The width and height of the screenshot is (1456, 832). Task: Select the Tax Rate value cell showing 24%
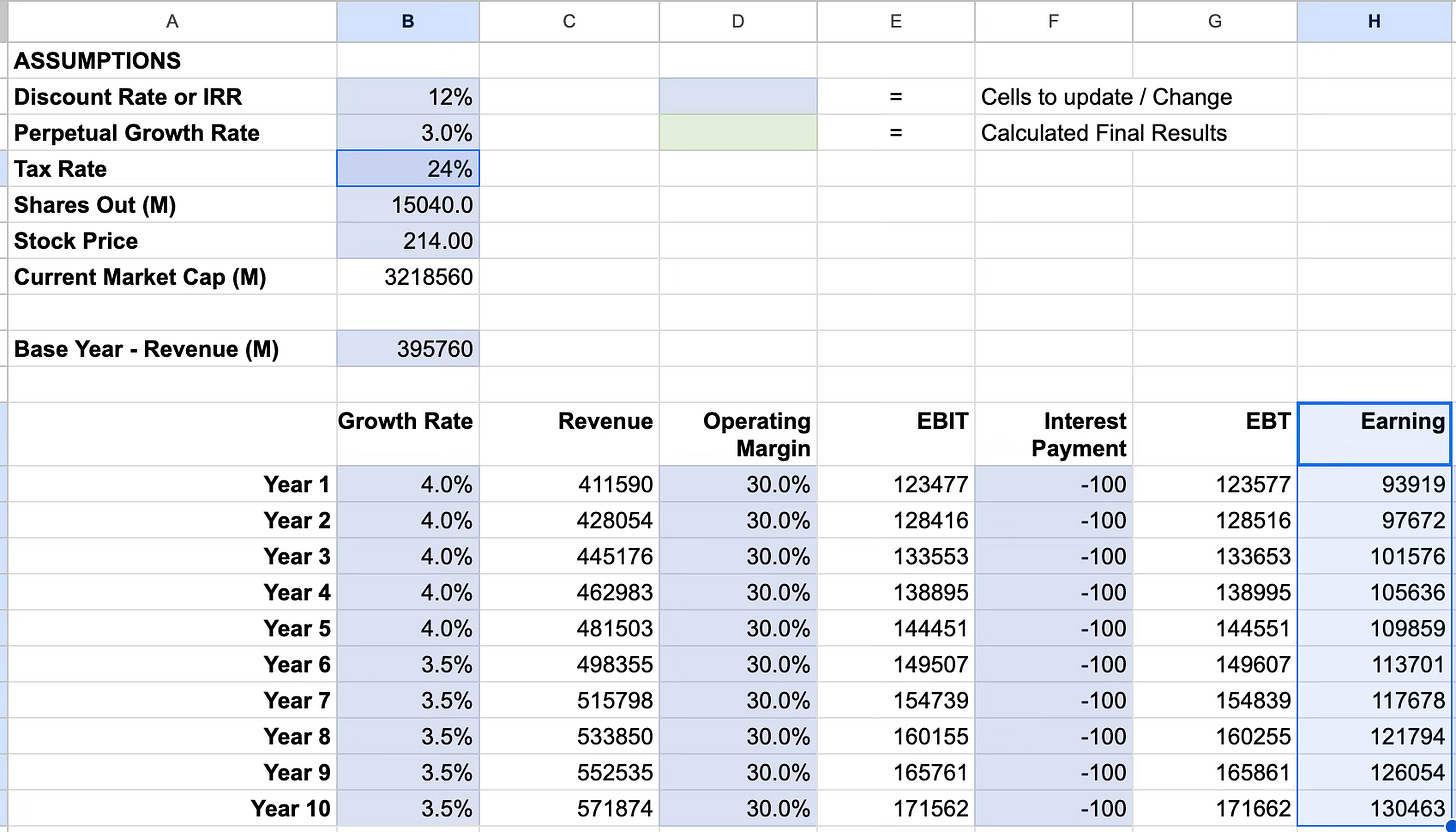408,168
